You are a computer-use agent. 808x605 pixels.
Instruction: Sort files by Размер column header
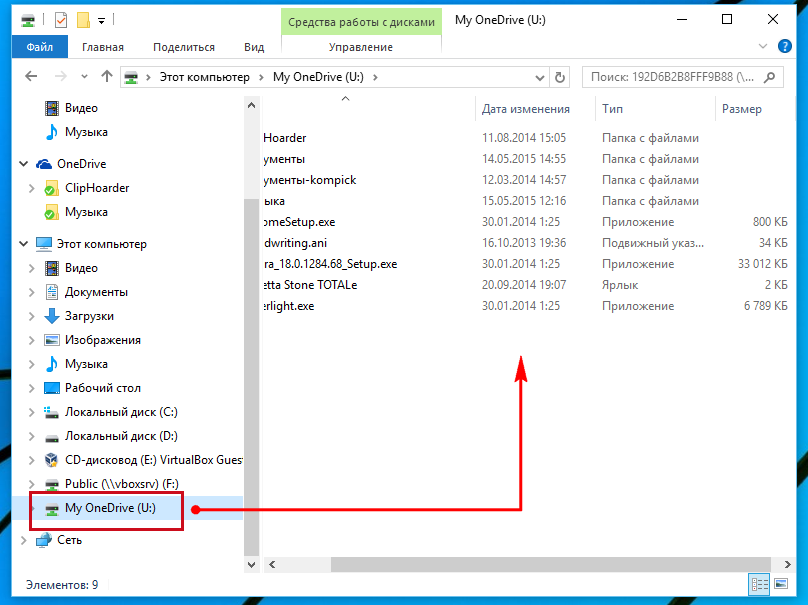pos(740,109)
